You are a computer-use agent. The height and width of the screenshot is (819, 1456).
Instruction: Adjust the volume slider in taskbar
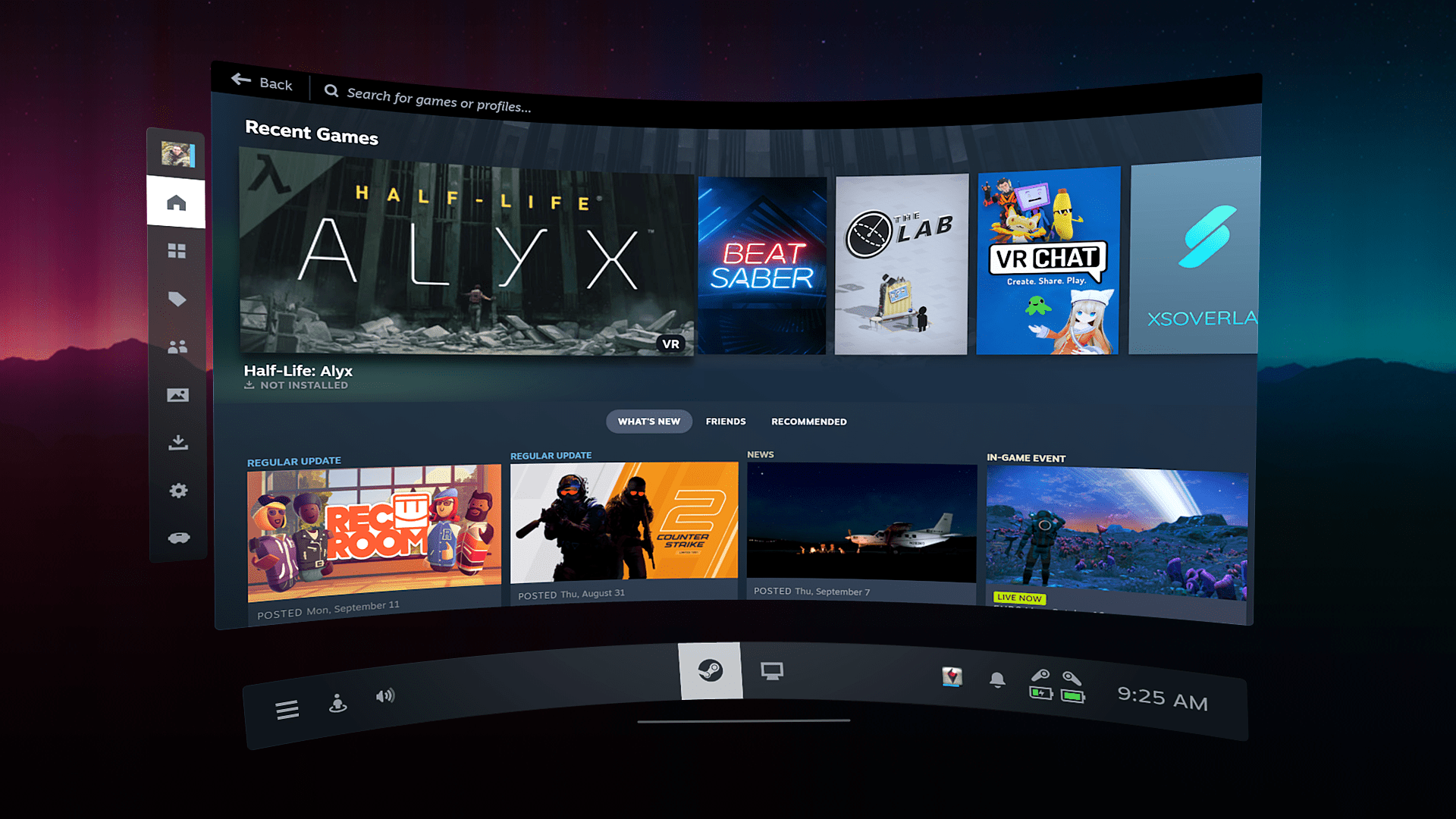(x=385, y=696)
